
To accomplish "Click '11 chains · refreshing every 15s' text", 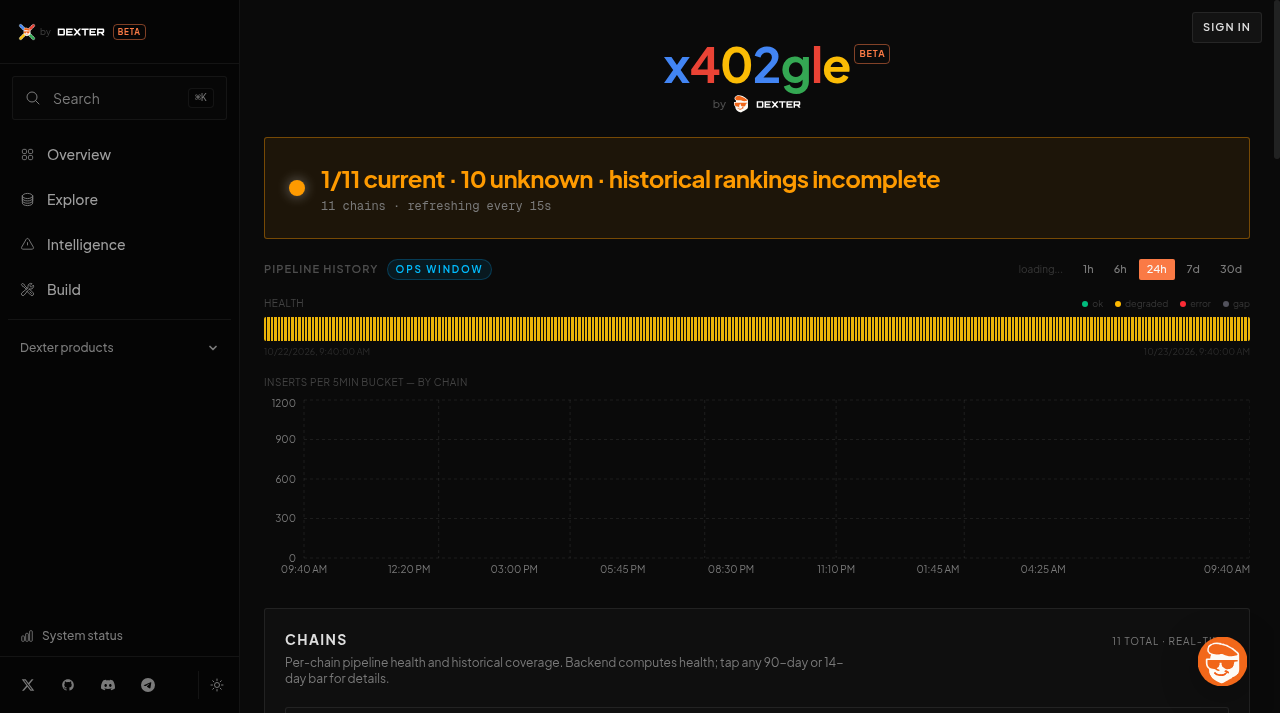I will click(436, 206).
